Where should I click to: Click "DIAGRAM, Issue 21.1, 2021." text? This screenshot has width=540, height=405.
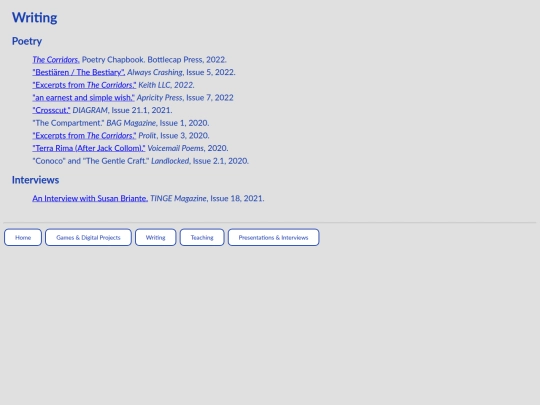point(122,110)
